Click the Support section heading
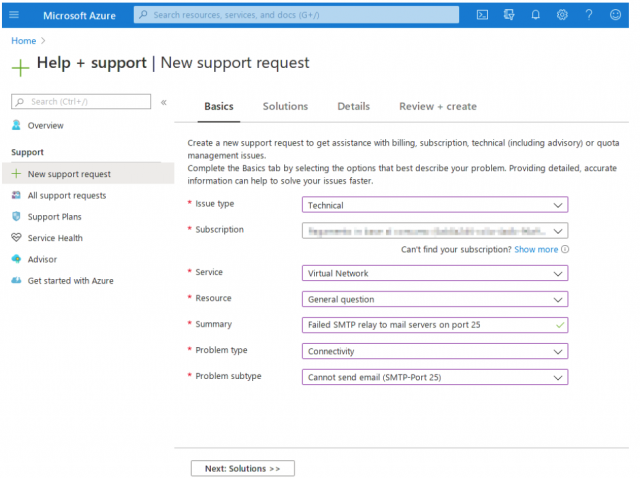This screenshot has height=479, width=640. tap(27, 152)
